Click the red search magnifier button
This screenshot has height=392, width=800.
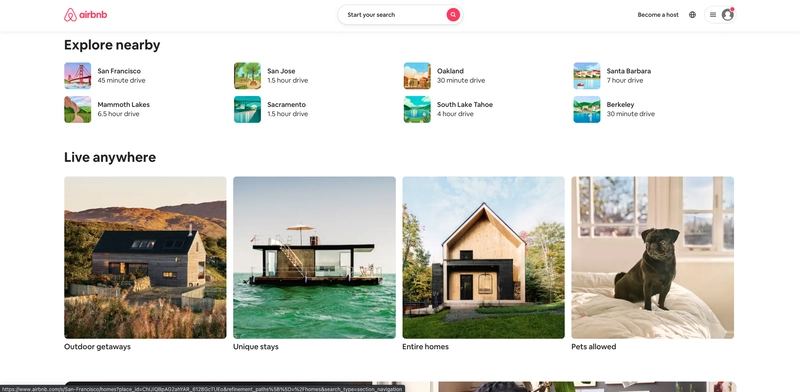[x=453, y=15]
